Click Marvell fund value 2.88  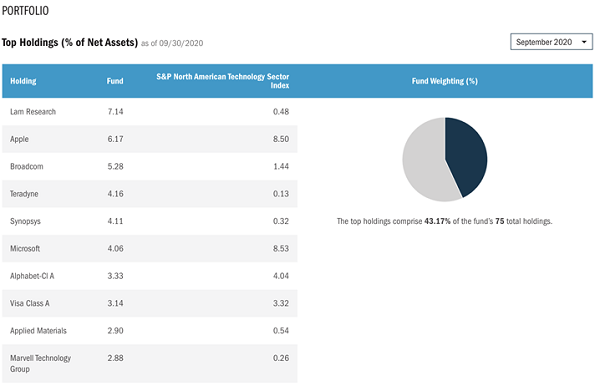tap(115, 358)
